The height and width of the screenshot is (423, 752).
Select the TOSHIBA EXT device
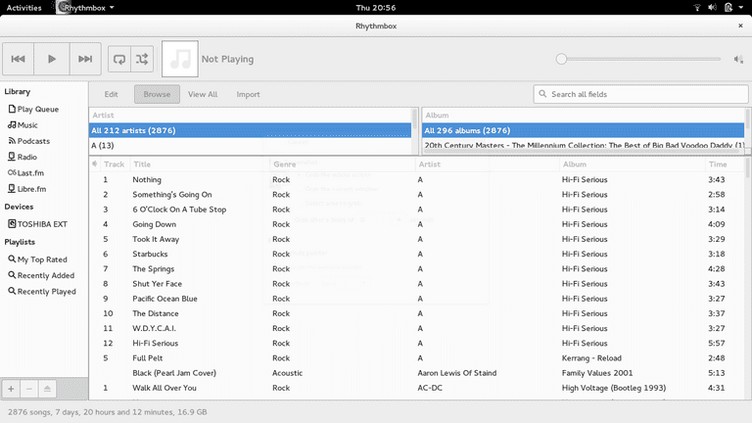(37, 223)
